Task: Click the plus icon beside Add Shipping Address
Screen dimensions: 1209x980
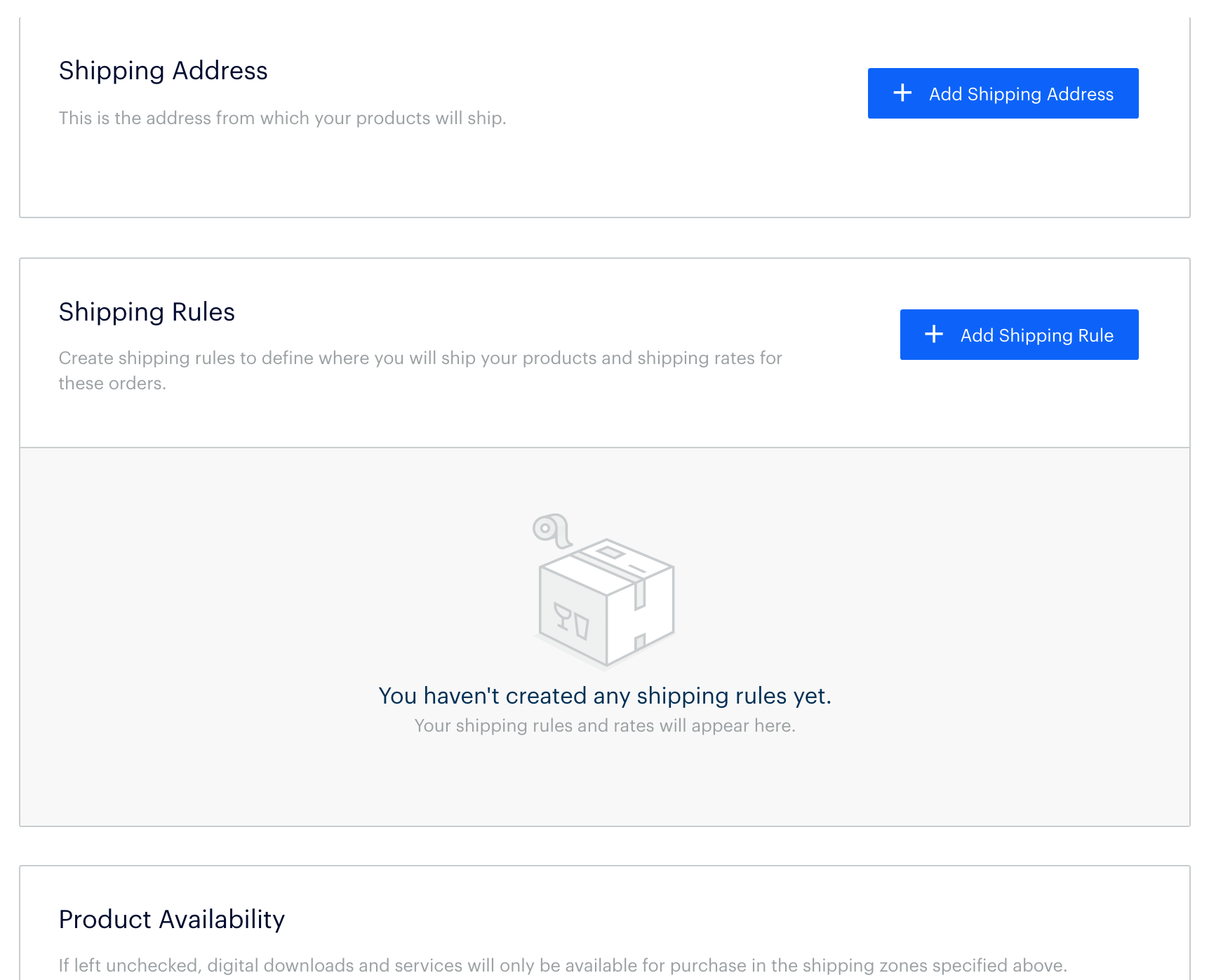Action: pos(902,93)
